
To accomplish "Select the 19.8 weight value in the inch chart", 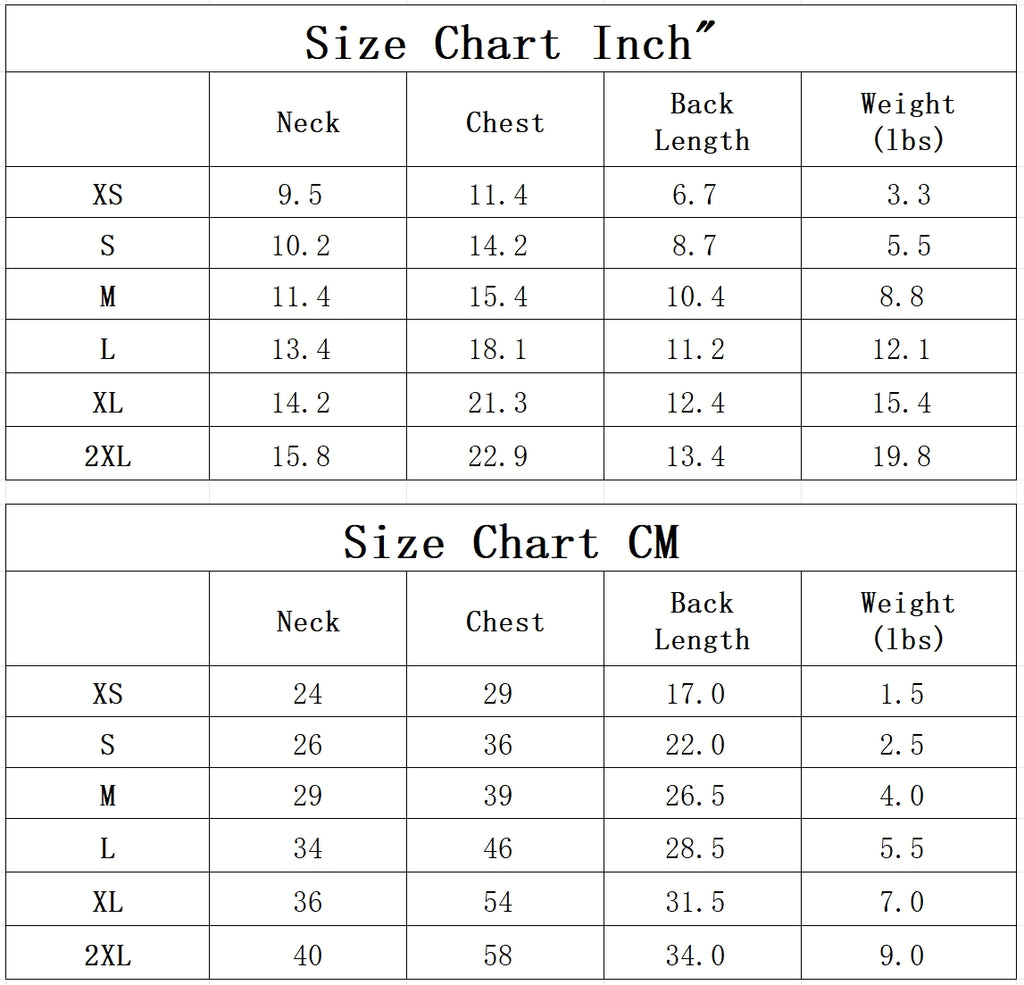I will [x=901, y=456].
